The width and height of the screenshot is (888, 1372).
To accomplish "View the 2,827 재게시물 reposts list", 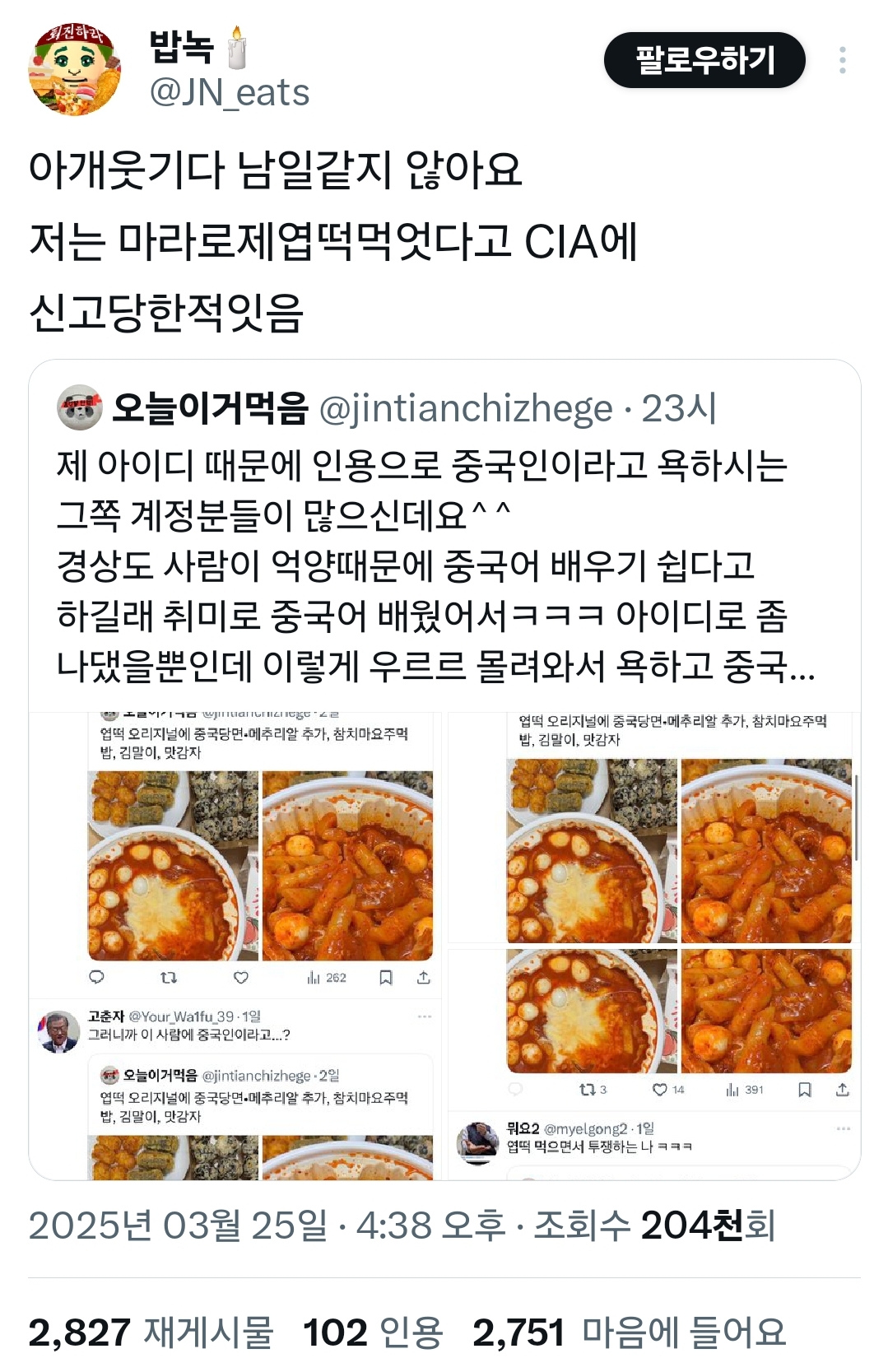I will pos(151,1332).
